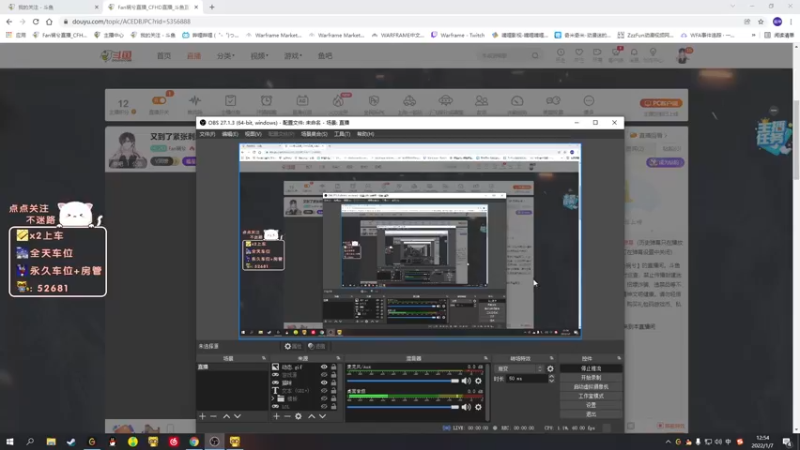Viewport: 800px width, 450px height.
Task: Enable 工作室模式 studio mode
Action: pos(591,396)
